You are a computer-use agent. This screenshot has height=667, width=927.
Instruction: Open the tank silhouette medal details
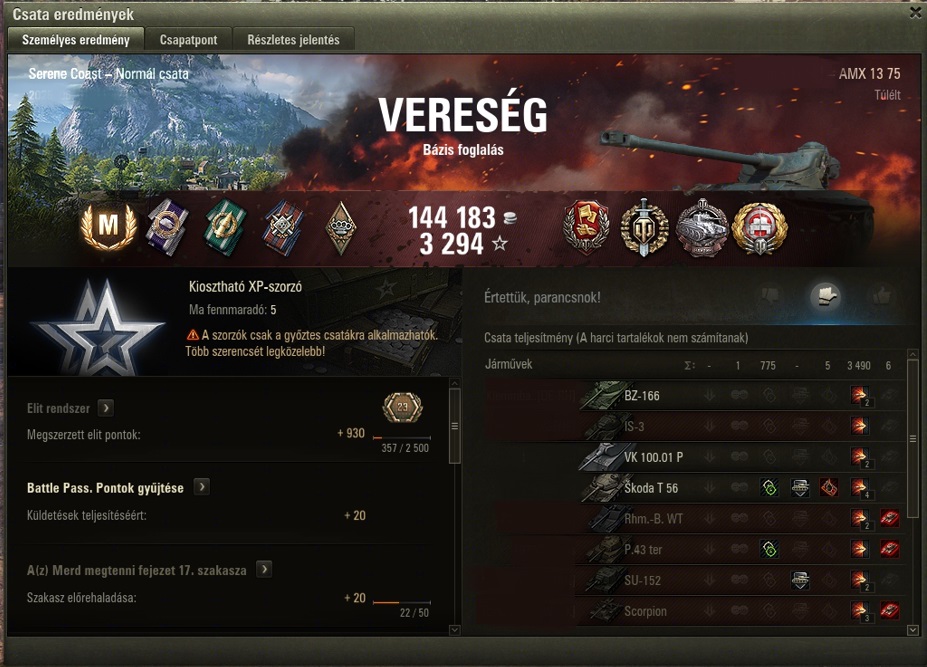[x=702, y=228]
